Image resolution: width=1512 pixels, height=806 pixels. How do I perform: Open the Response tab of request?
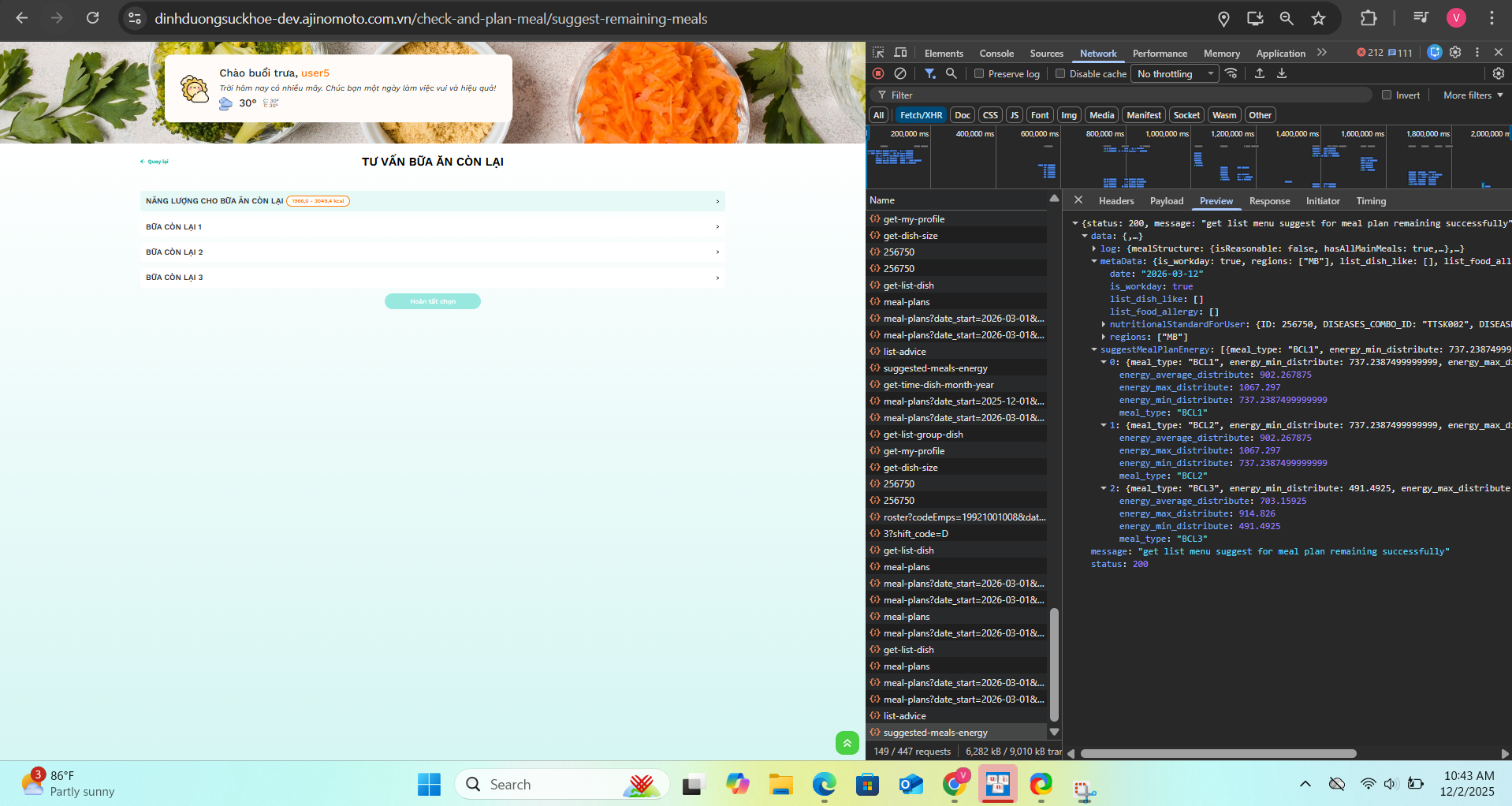(1269, 201)
